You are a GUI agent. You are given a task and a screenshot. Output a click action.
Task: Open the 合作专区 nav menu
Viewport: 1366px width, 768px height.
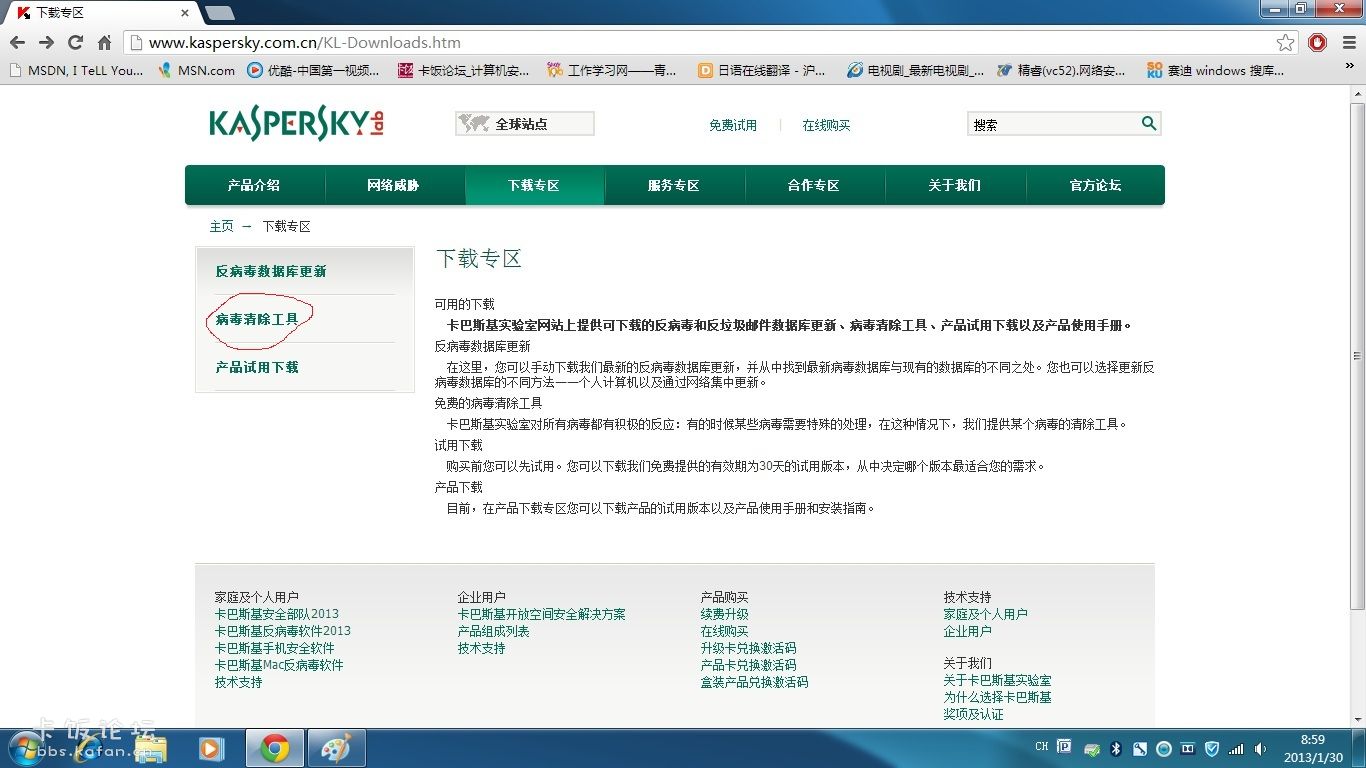[x=815, y=185]
